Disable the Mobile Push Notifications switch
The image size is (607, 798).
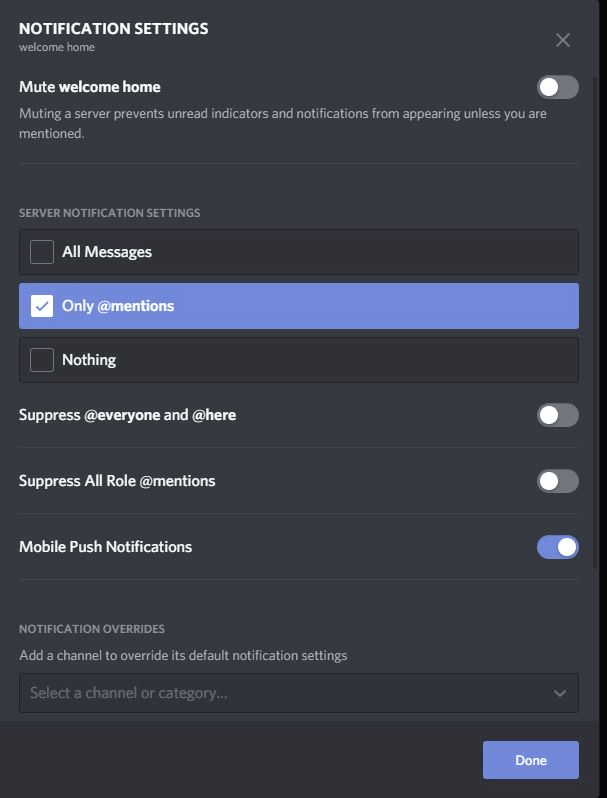point(557,547)
